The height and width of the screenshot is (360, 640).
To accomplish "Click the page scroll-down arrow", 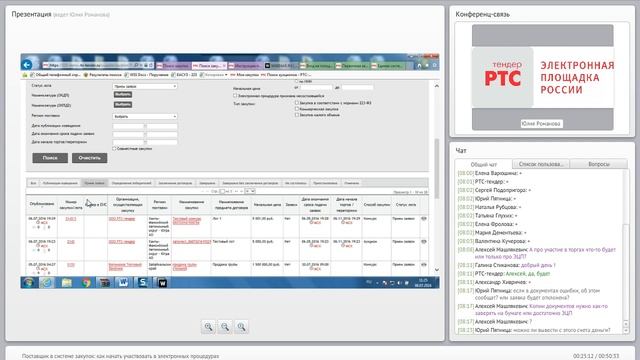I will [436, 269].
